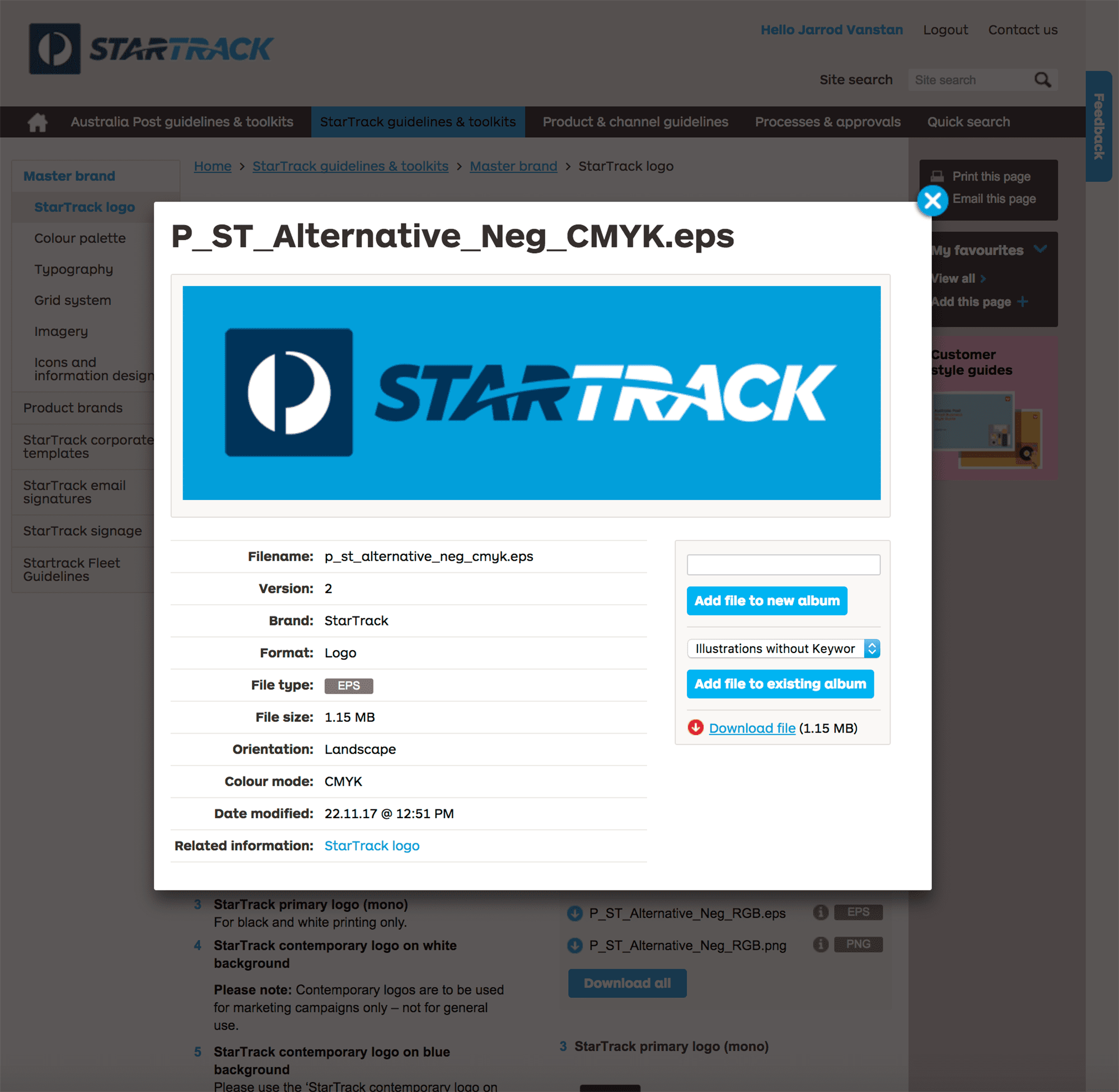Click red download arrow icon in popup

pyautogui.click(x=695, y=727)
